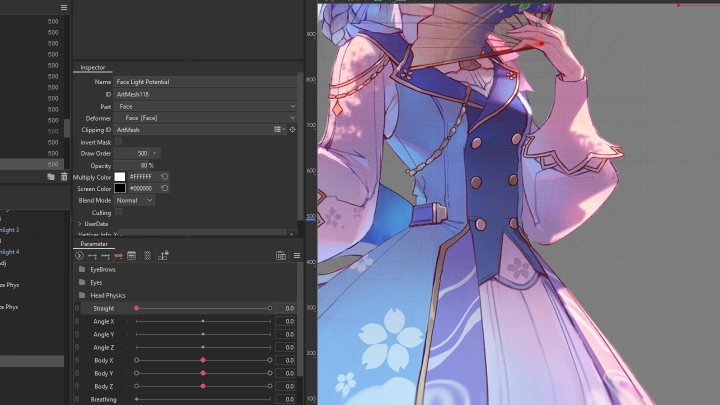Open the Multiply Color white swatch
Image resolution: width=720 pixels, height=405 pixels.
tap(119, 177)
